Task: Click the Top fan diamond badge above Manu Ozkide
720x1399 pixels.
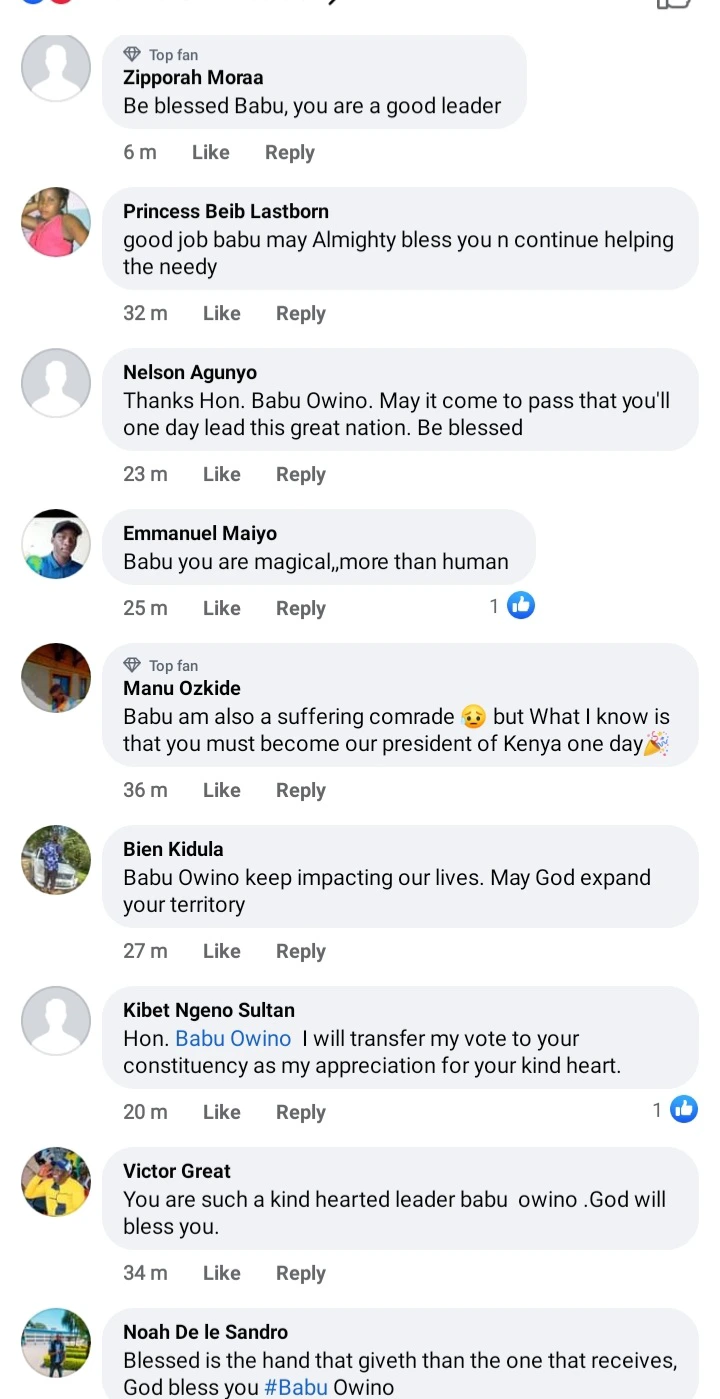Action: click(132, 665)
